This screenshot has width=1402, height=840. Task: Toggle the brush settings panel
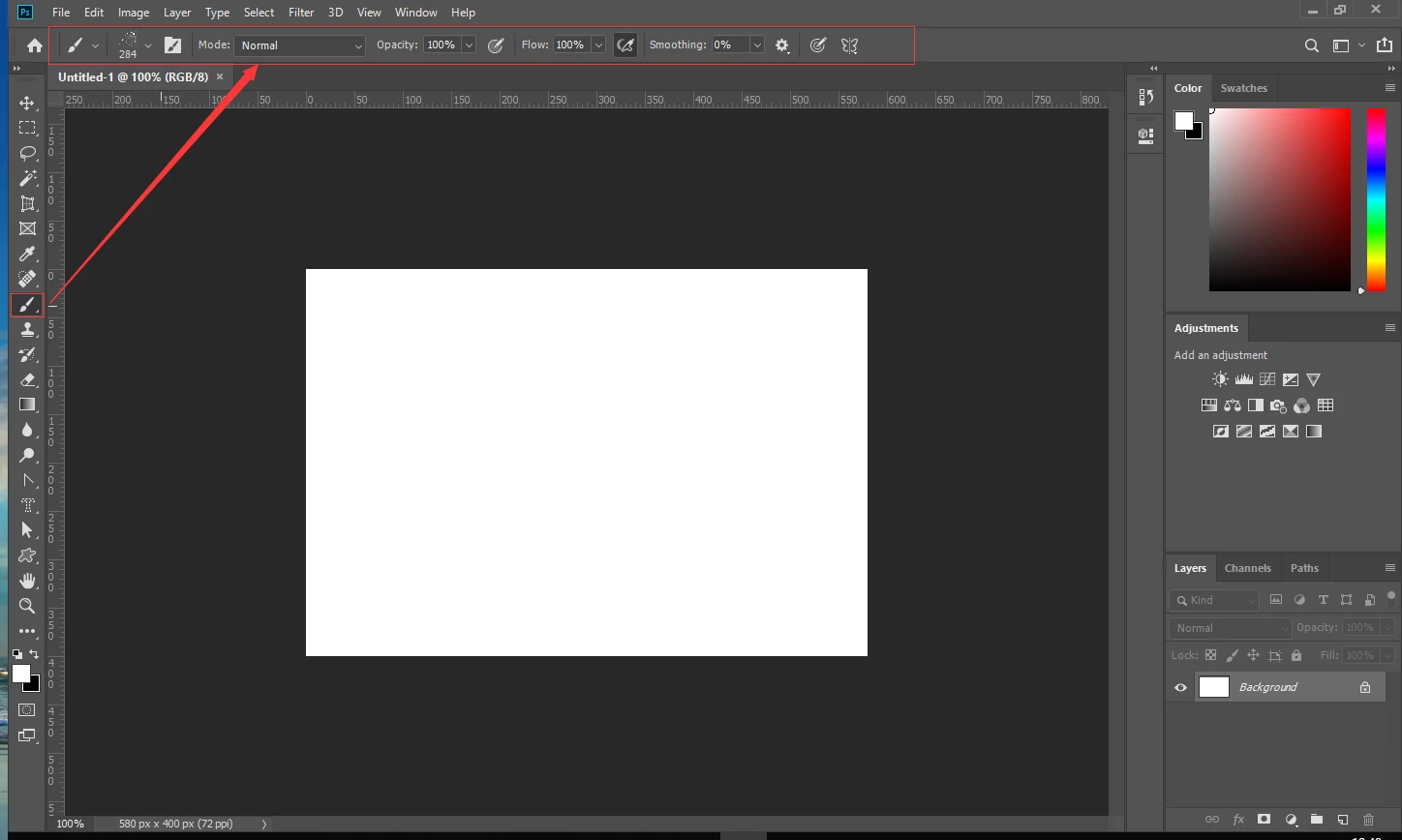[172, 45]
